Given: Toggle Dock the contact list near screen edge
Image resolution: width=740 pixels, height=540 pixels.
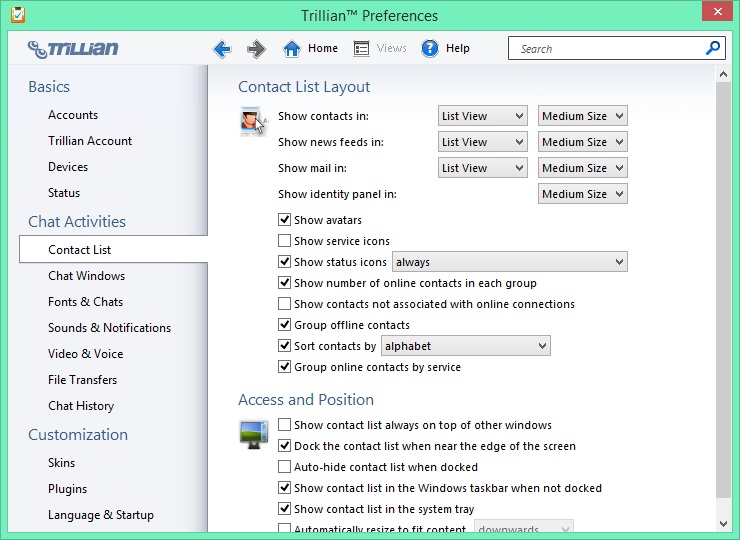Looking at the screenshot, I should coord(284,446).
